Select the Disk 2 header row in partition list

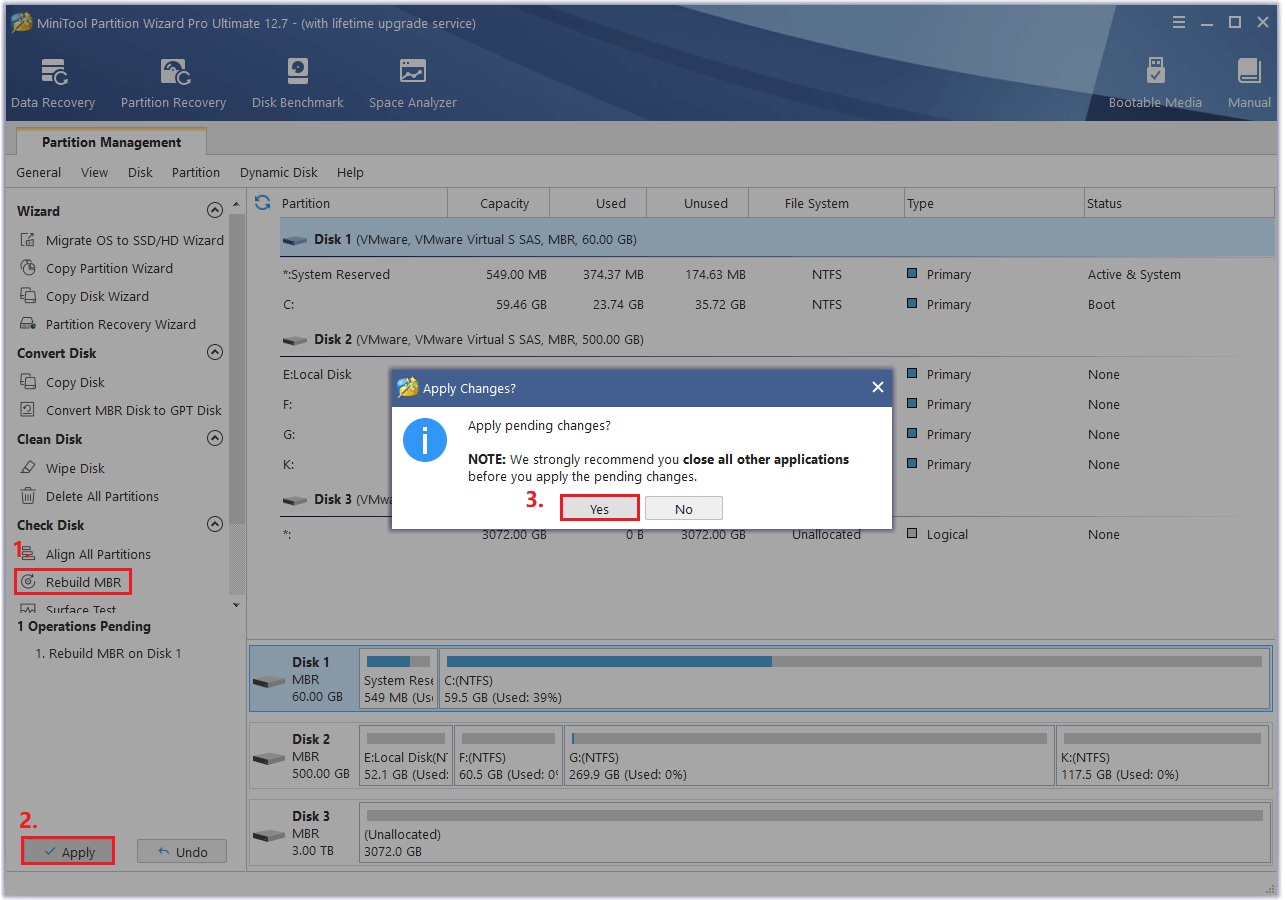[778, 339]
